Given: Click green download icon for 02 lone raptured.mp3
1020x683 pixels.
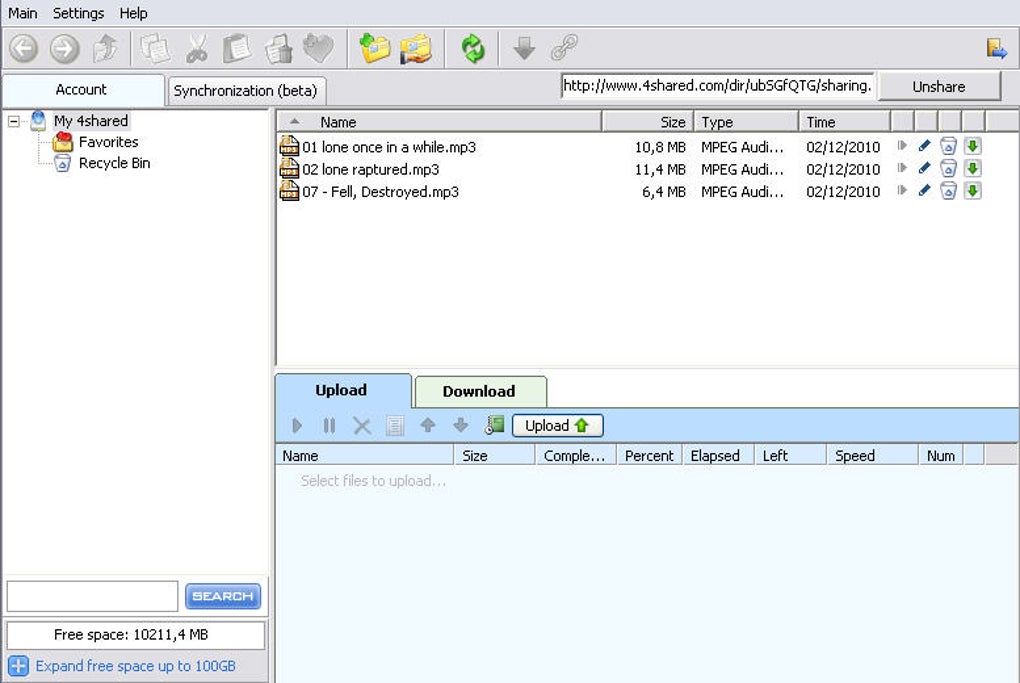Looking at the screenshot, I should point(973,168).
